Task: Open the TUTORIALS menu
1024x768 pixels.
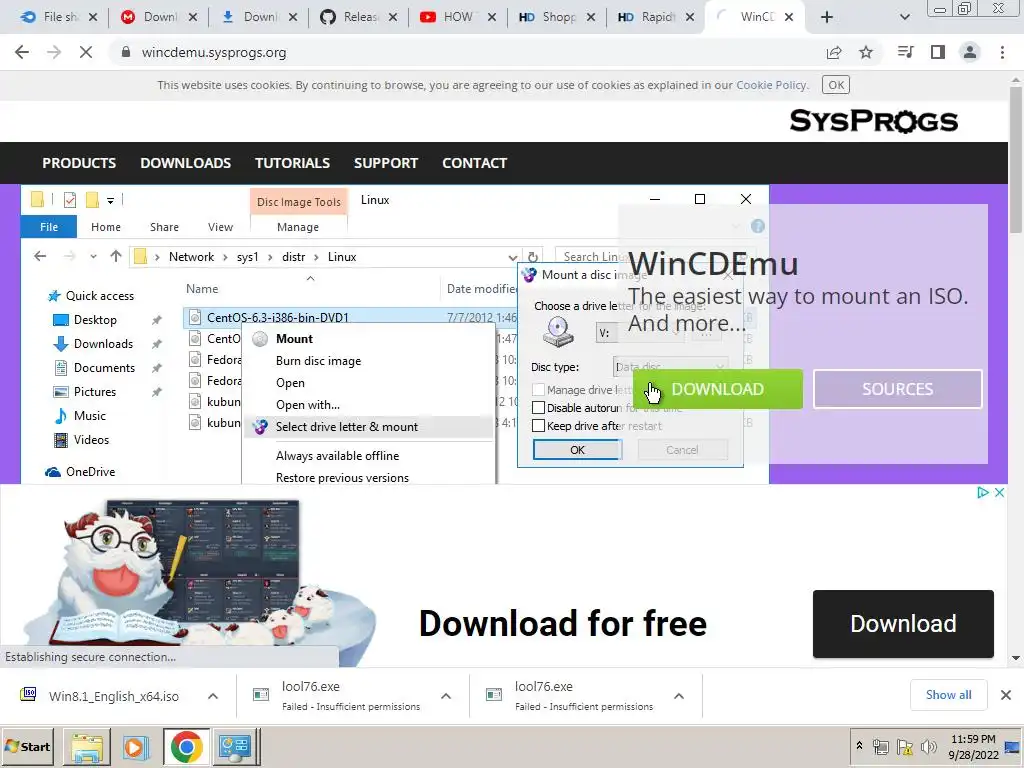Action: (293, 163)
